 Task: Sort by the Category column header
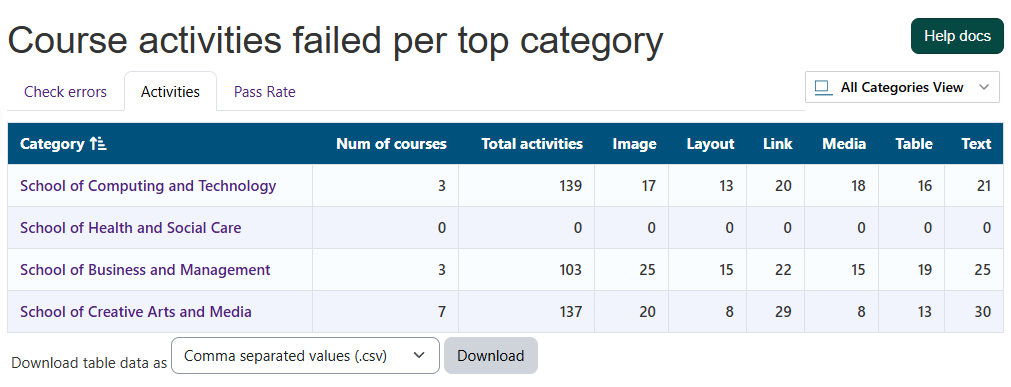pos(52,144)
